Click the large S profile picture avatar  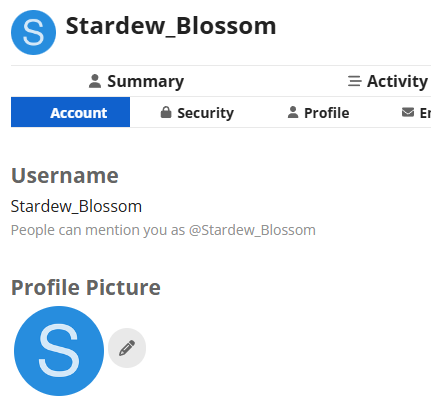pos(59,351)
